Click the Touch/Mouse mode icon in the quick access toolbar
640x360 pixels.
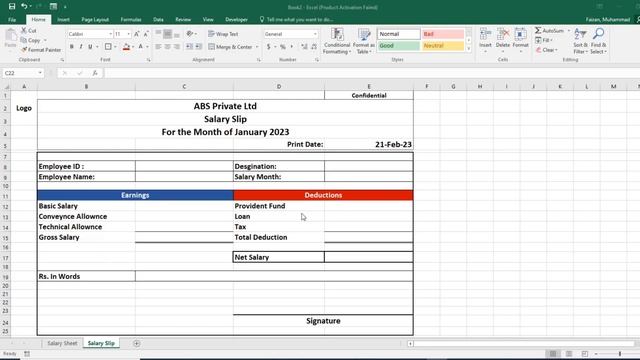(53, 7)
